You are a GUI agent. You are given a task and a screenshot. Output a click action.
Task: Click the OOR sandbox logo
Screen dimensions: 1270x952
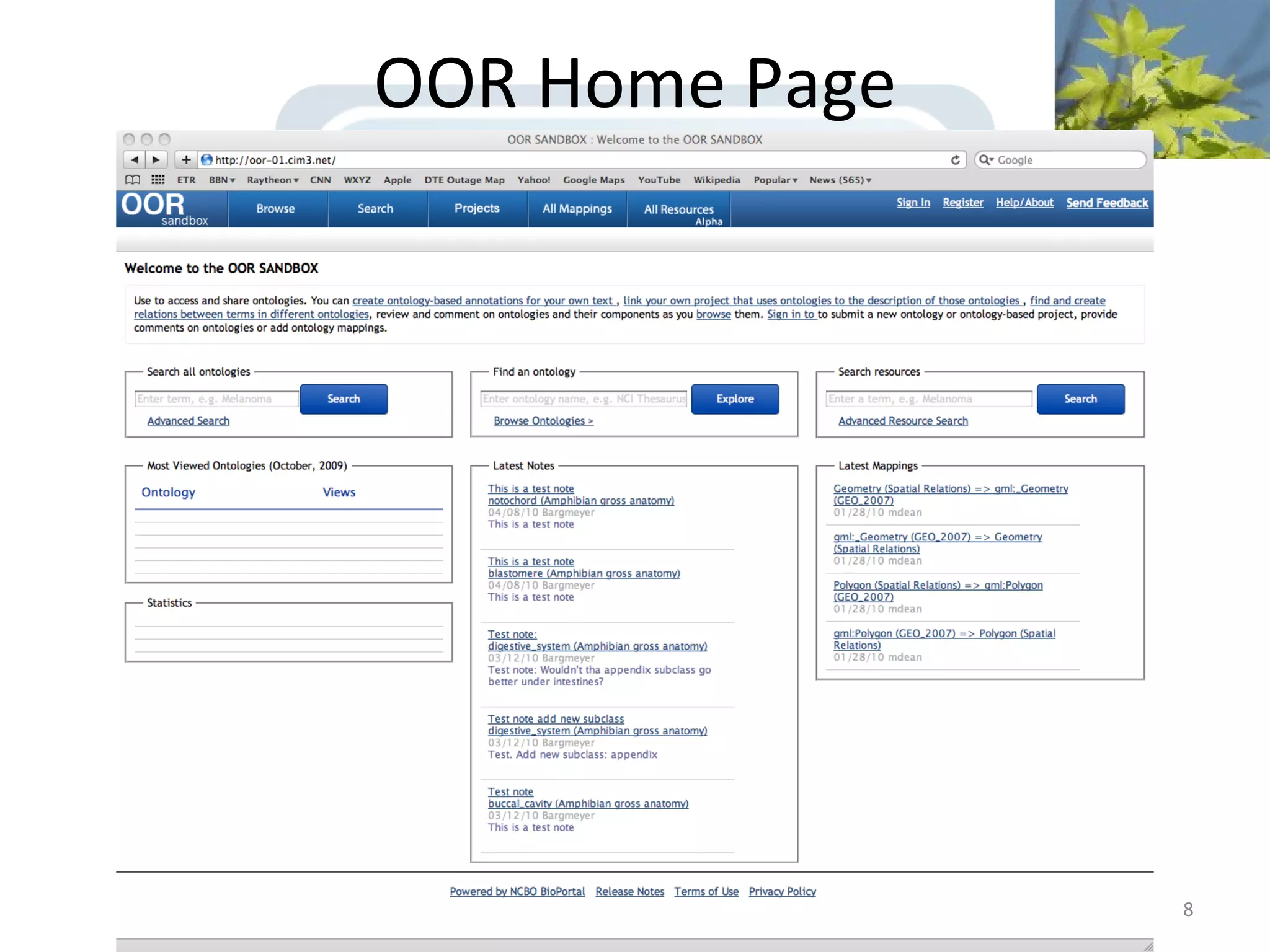(165, 209)
